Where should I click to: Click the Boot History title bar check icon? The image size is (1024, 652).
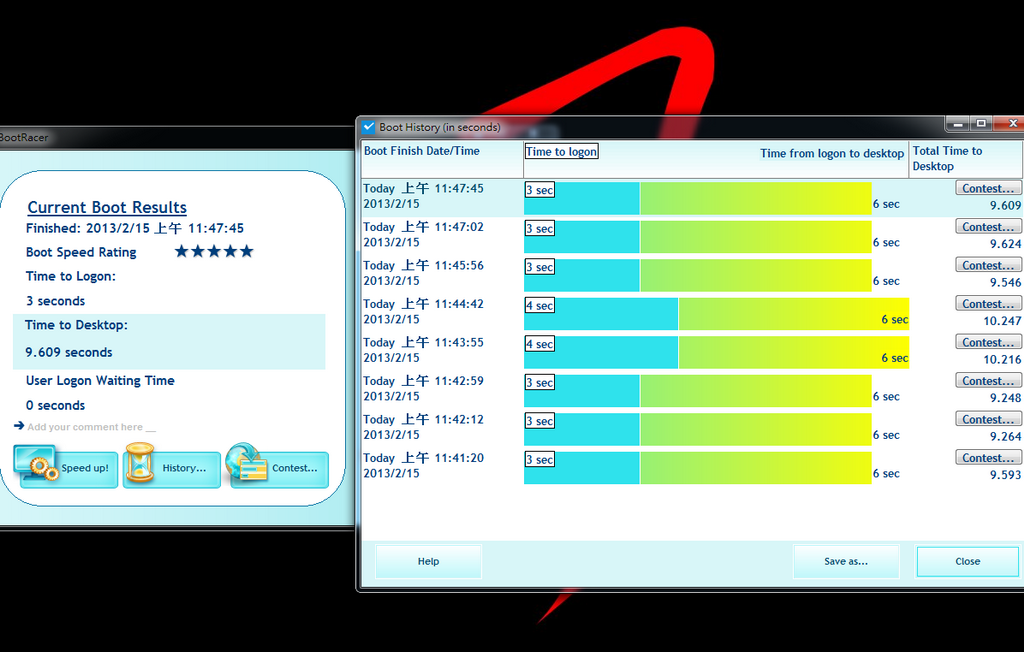coord(369,127)
